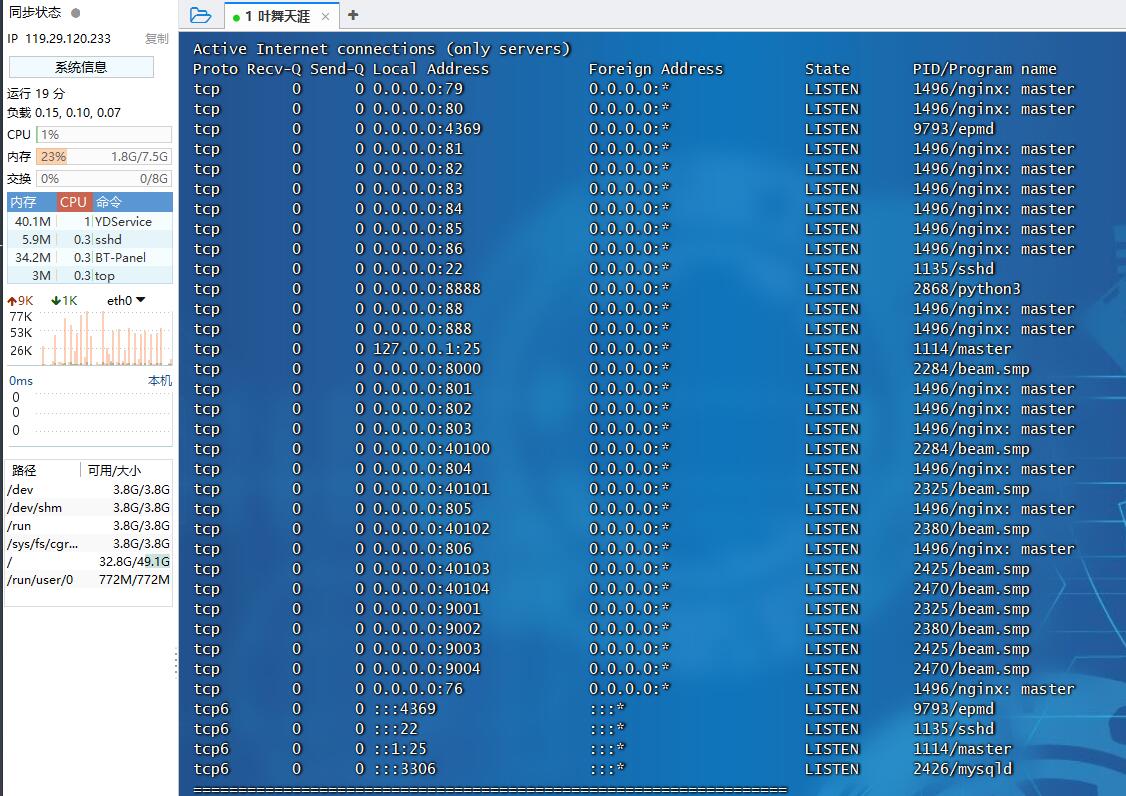1126x796 pixels.
Task: Select the /dev disk row
Action: tap(89, 490)
